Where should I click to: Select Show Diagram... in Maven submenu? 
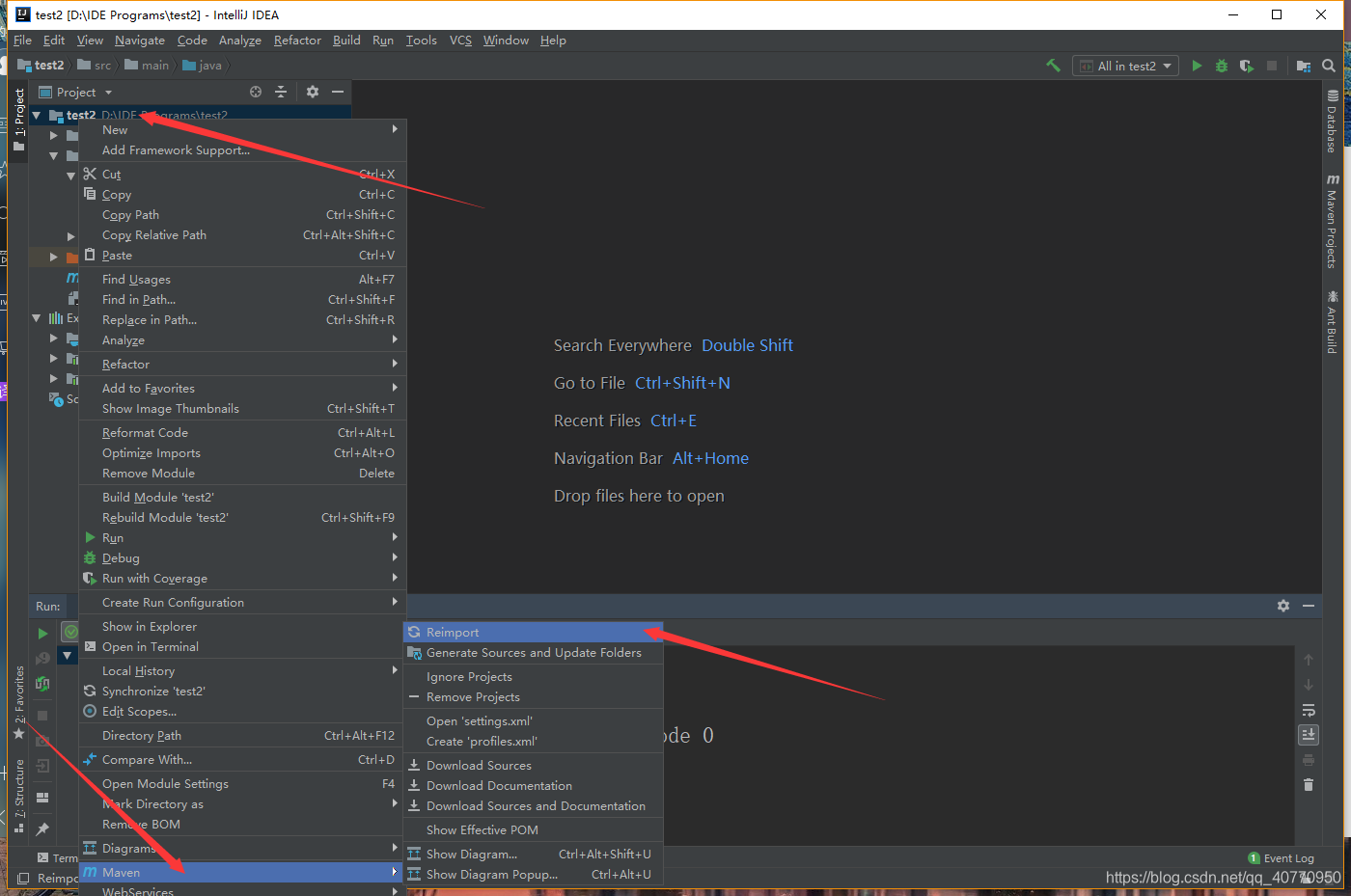click(533, 855)
